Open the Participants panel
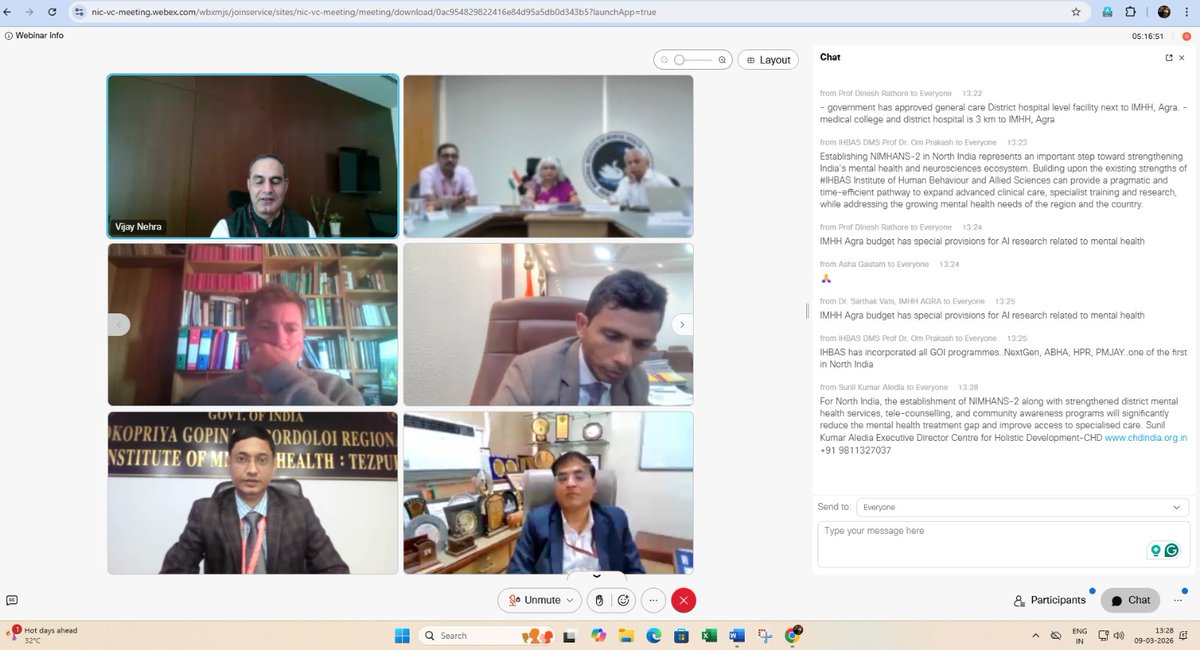 [x=1049, y=600]
